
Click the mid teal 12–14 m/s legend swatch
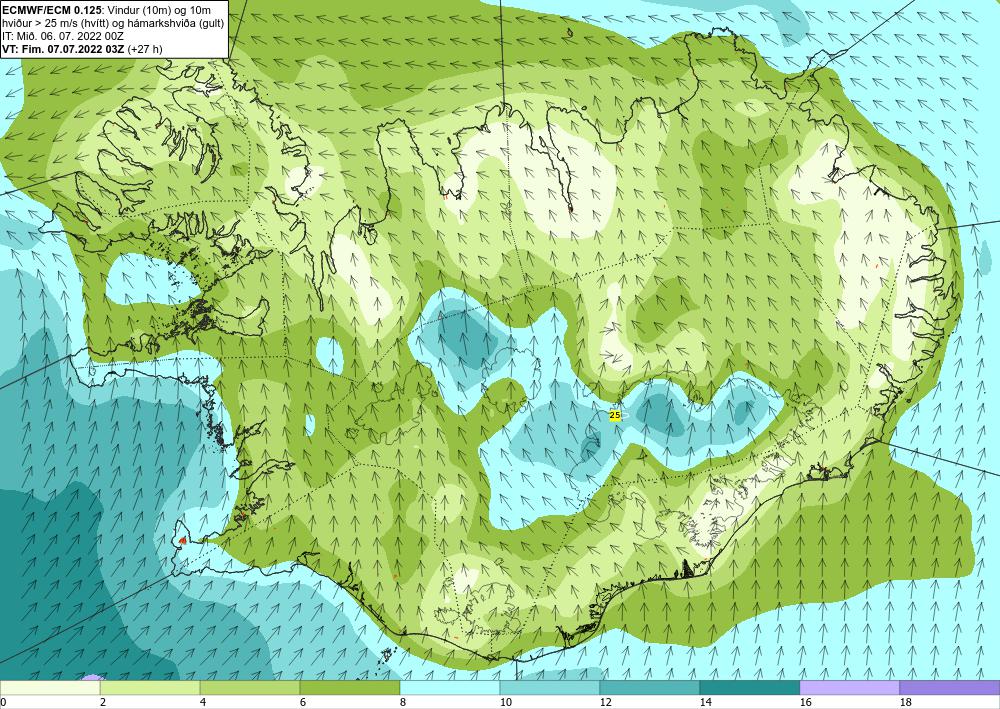tap(650, 687)
